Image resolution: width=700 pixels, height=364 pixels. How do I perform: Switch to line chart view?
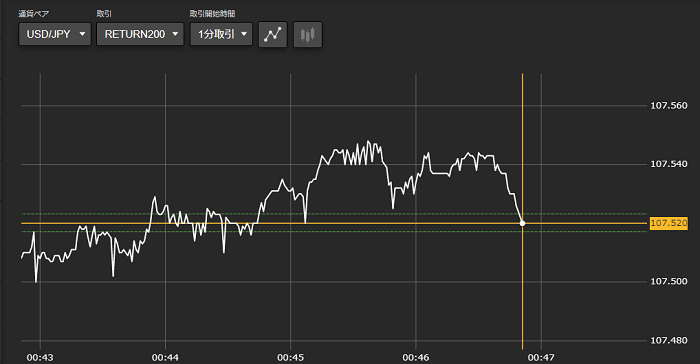pos(273,34)
